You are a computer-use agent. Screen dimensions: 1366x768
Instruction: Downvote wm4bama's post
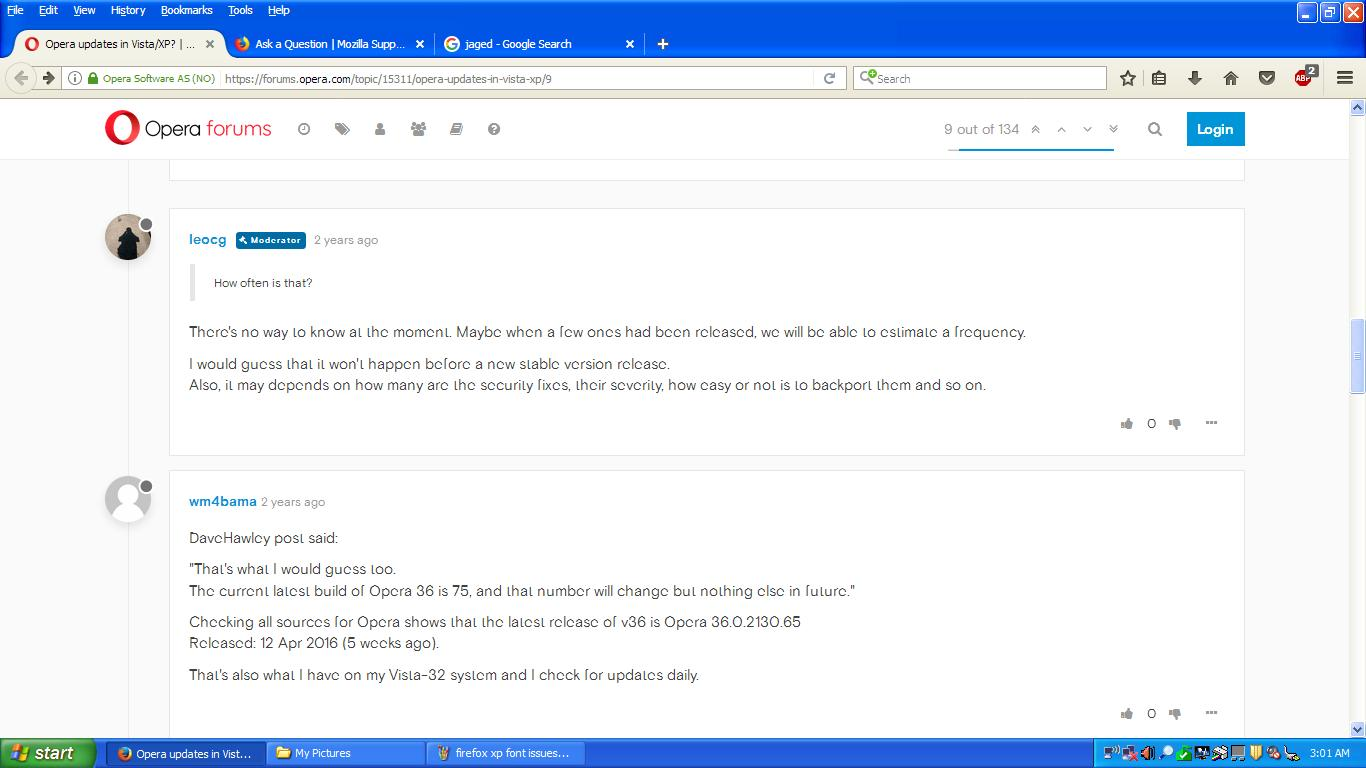tap(1175, 714)
